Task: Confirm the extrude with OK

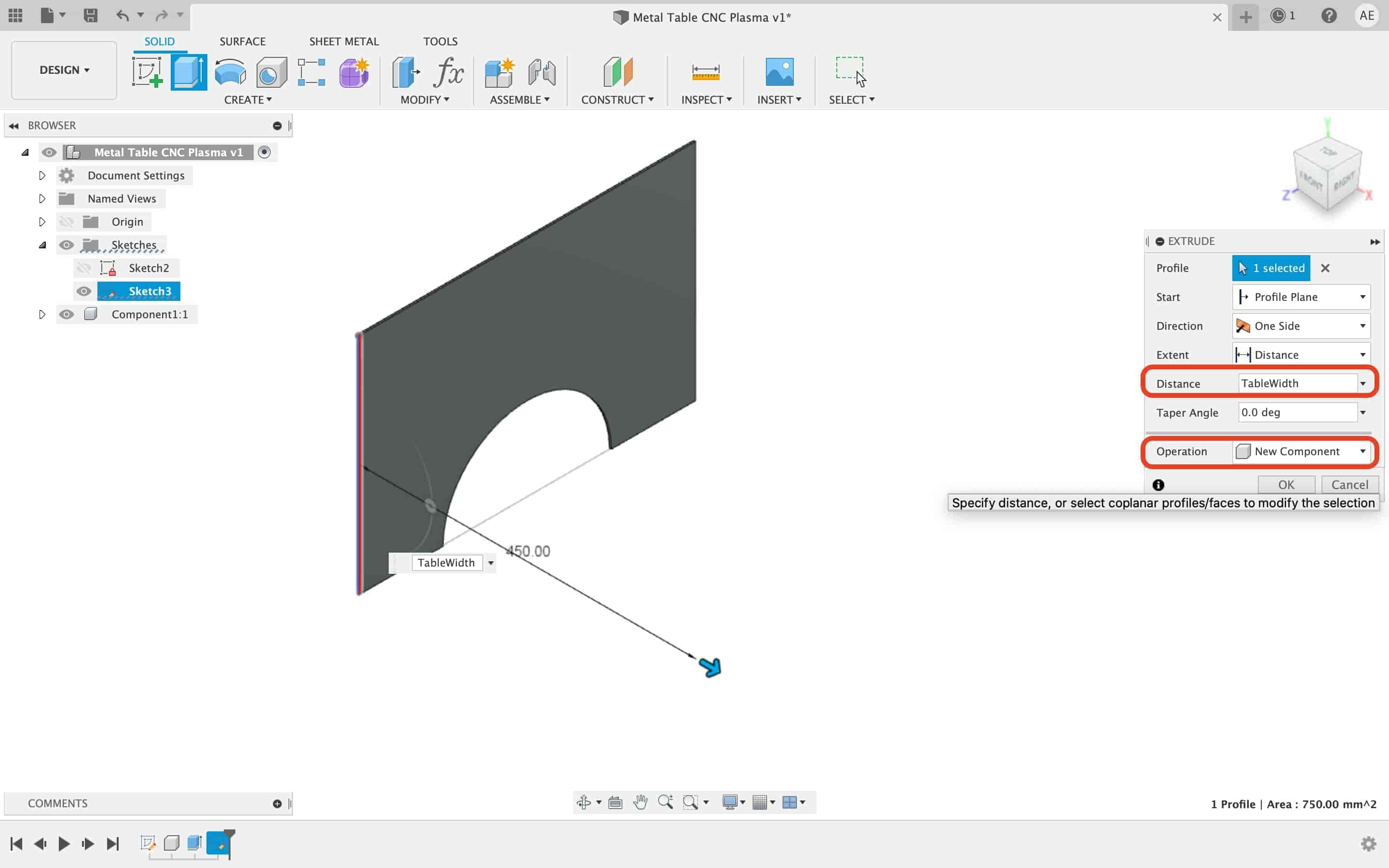Action: pos(1286,485)
